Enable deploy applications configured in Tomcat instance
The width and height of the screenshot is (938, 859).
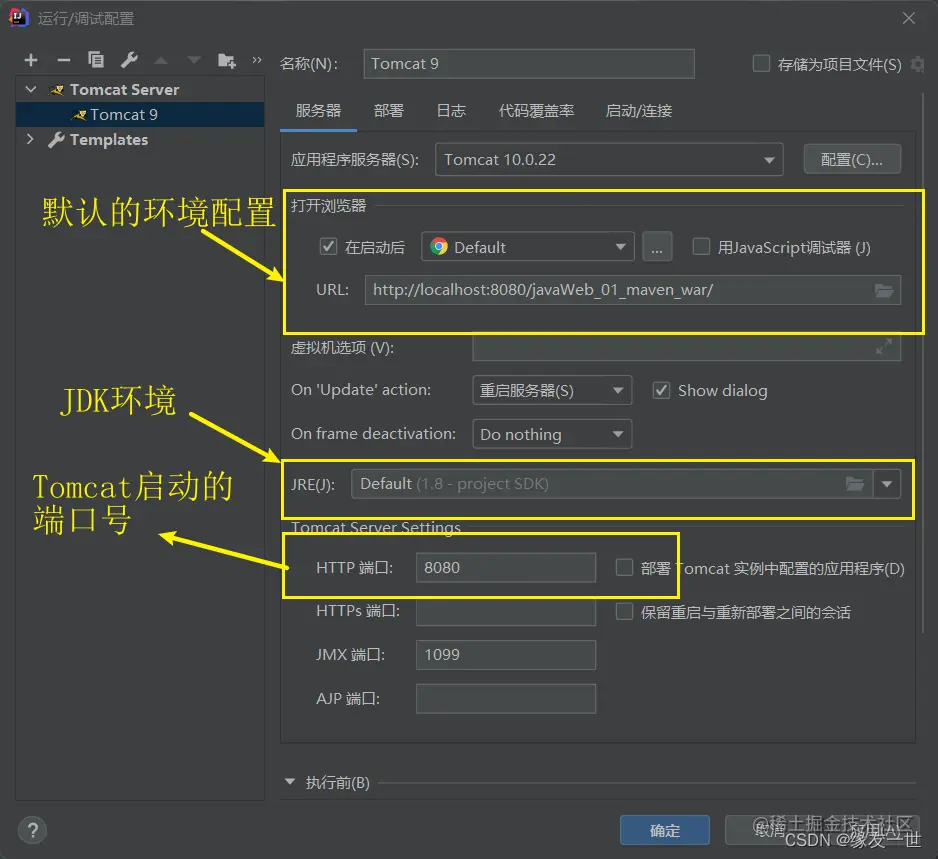[625, 567]
